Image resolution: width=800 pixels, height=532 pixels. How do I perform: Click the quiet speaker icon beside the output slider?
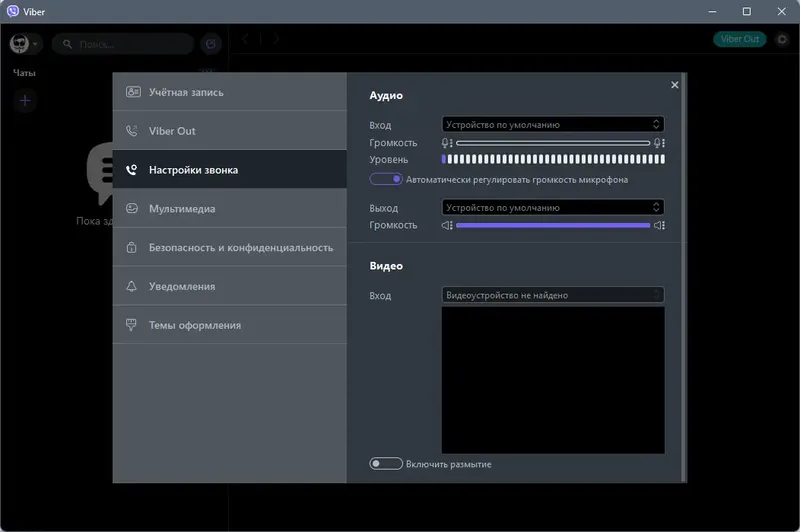tap(447, 225)
